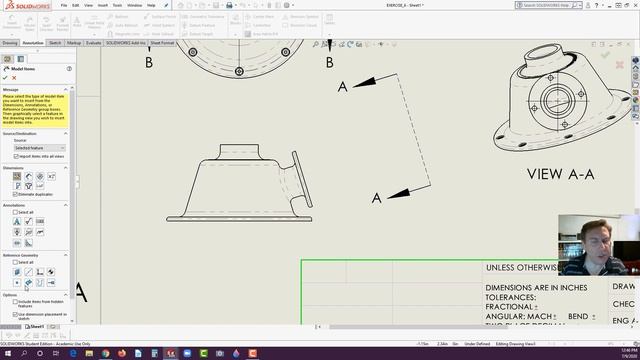Select the Routing points reference icon
This screenshot has height=360, width=640.
click(x=51, y=282)
